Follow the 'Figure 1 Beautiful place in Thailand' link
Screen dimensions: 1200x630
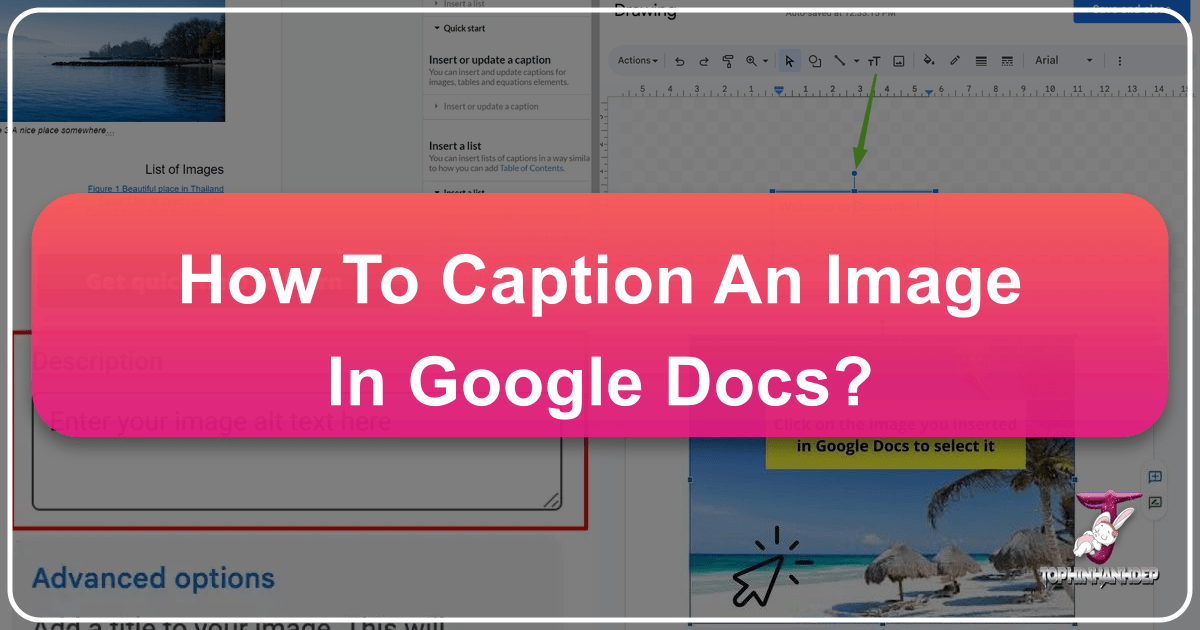pos(155,188)
